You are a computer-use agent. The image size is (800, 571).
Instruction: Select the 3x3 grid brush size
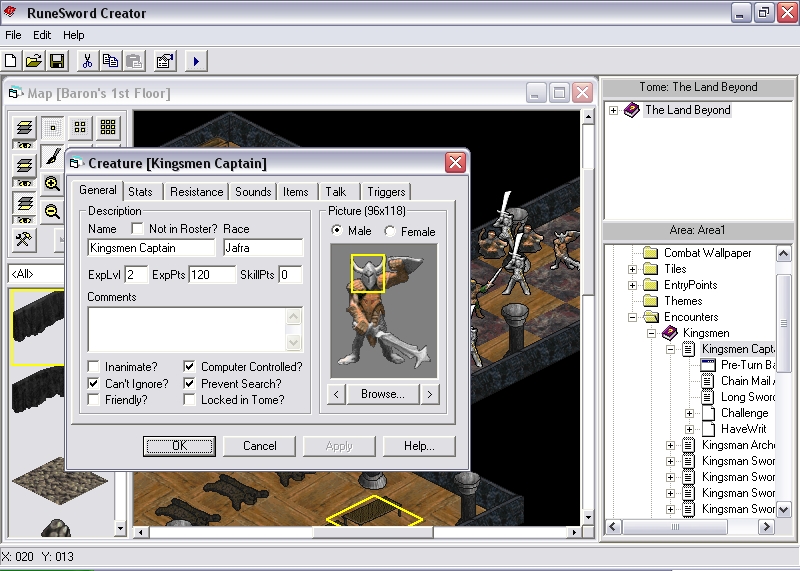tap(108, 127)
